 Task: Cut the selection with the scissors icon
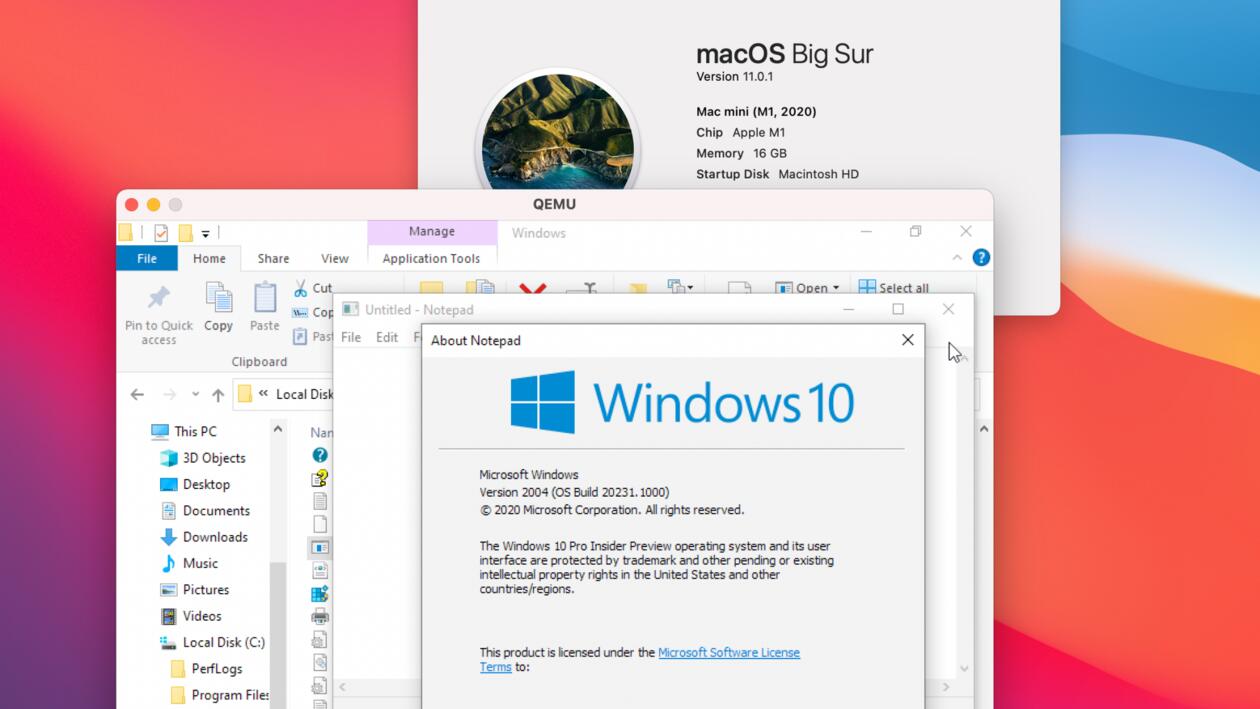(312, 288)
